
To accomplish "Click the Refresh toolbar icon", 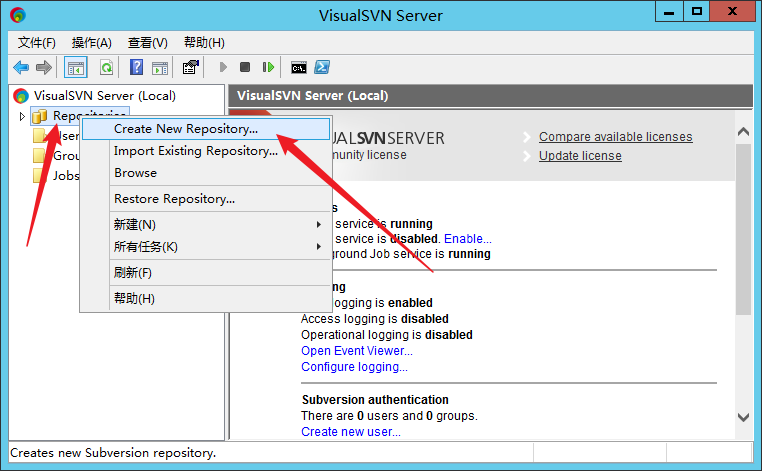I will 106,68.
